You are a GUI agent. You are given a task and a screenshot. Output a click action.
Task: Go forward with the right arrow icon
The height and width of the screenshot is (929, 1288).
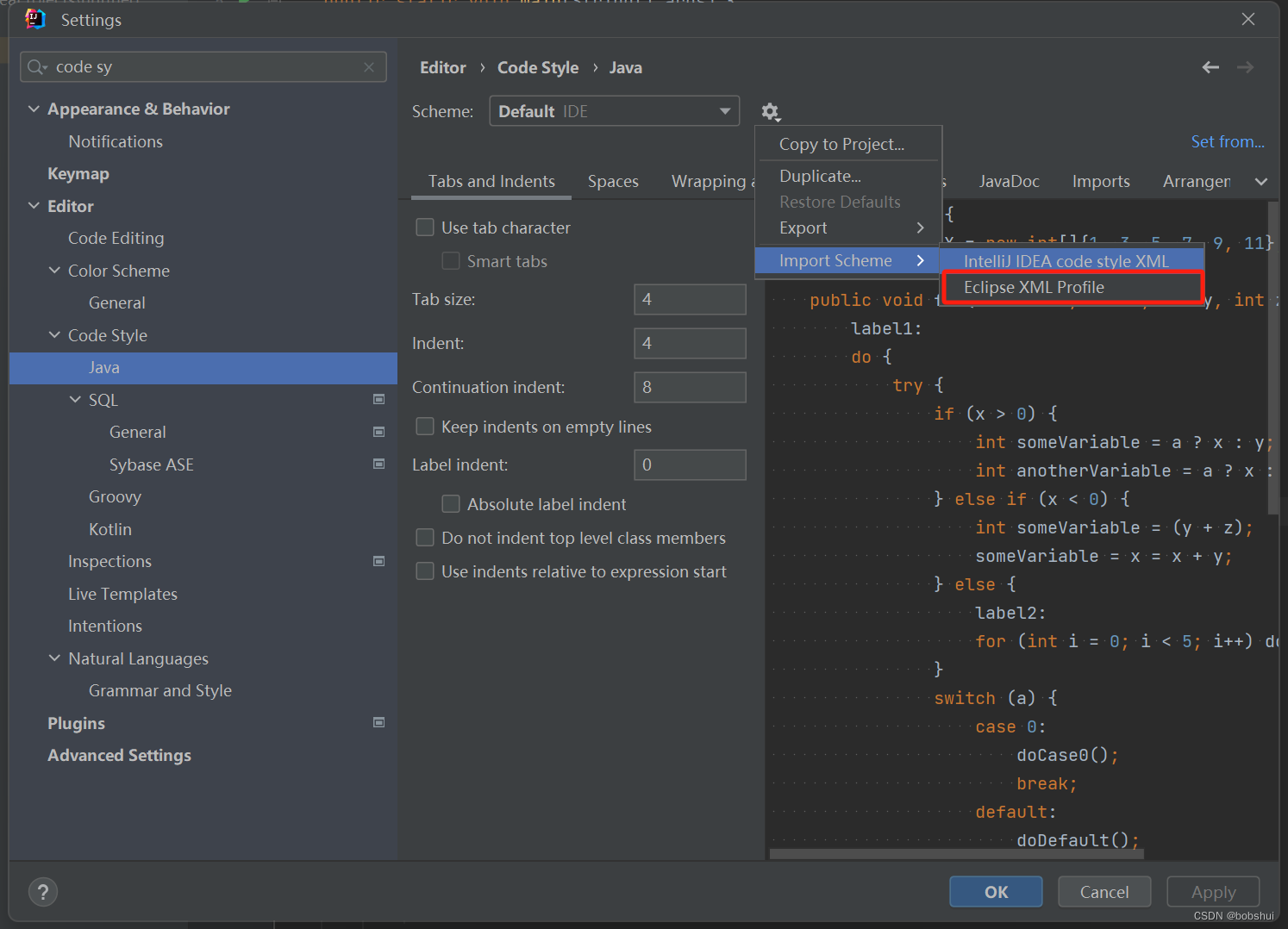[x=1246, y=67]
